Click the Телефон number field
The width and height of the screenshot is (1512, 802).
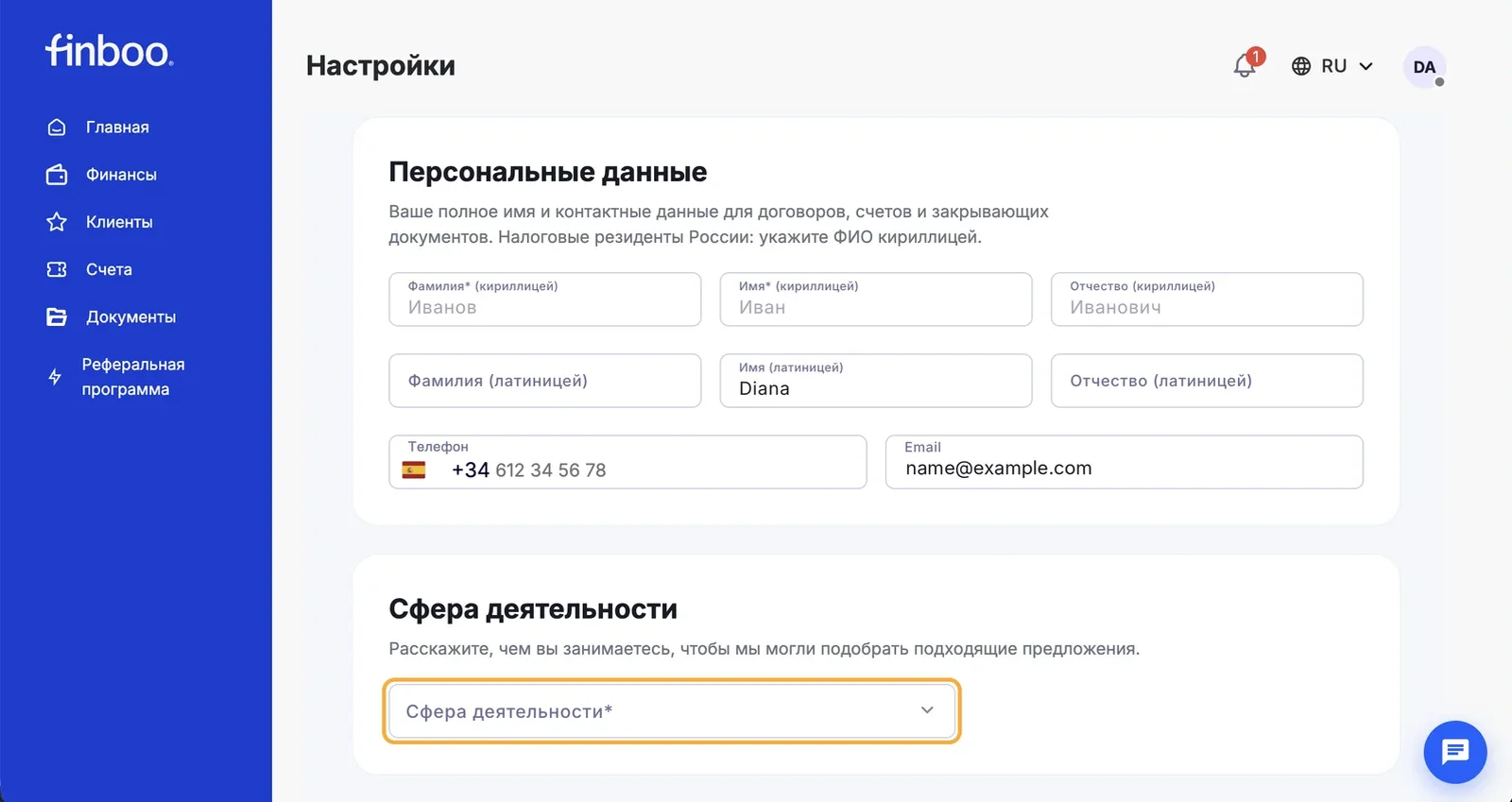(627, 462)
